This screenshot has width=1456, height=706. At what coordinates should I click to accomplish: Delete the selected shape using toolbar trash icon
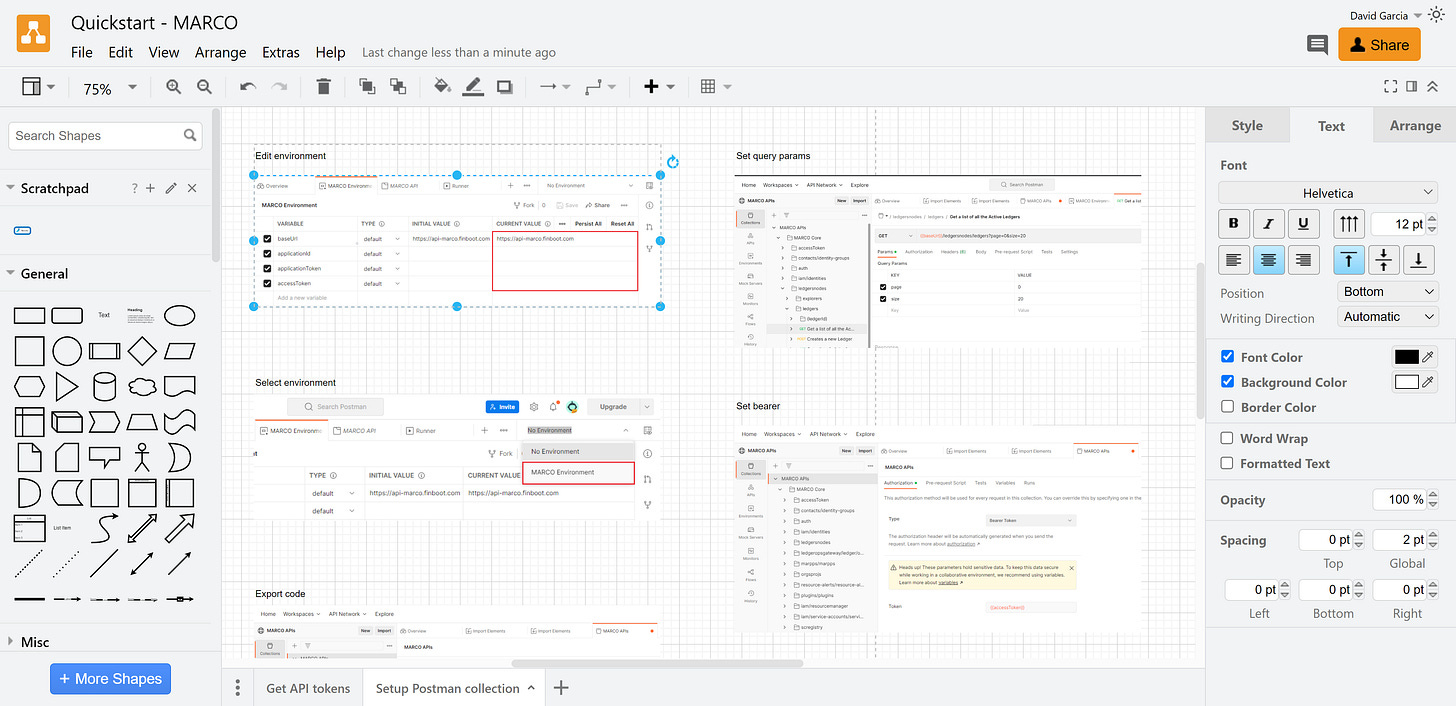pyautogui.click(x=323, y=87)
